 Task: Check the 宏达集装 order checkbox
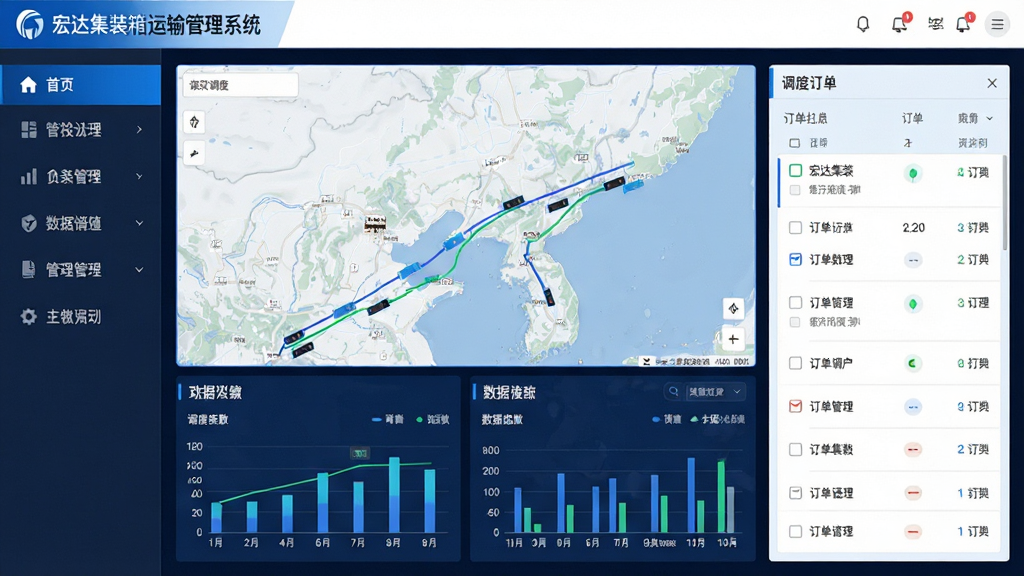coord(795,170)
